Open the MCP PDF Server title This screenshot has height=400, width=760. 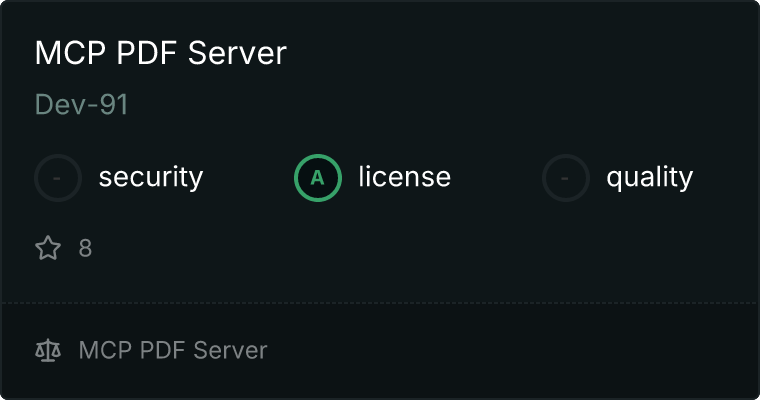click(160, 53)
